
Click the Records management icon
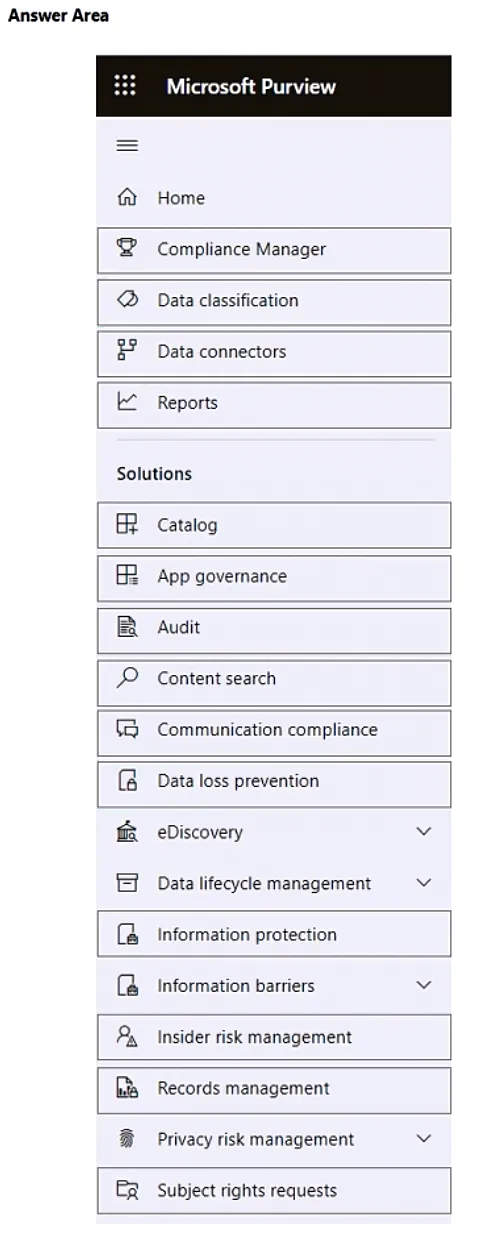coord(127,1088)
